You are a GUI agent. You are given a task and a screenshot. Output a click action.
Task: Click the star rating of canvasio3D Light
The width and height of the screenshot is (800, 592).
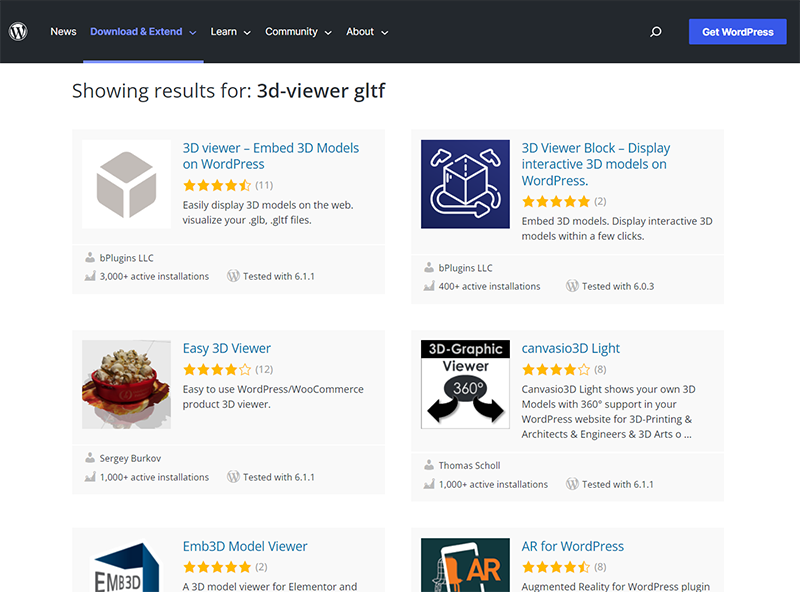556,369
